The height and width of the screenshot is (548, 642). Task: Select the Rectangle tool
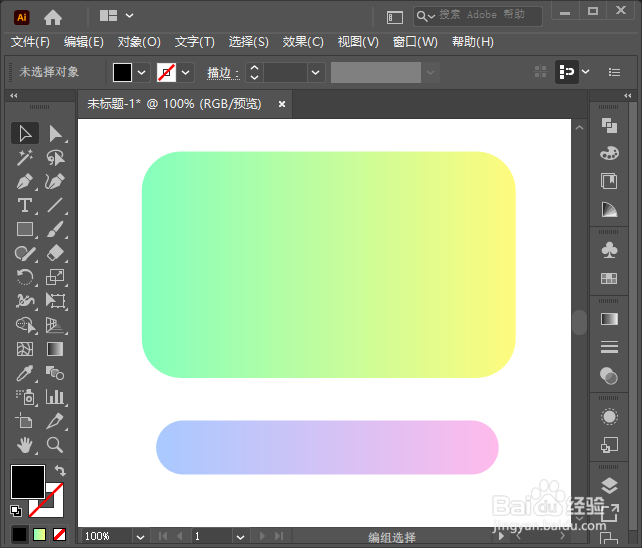coord(25,229)
